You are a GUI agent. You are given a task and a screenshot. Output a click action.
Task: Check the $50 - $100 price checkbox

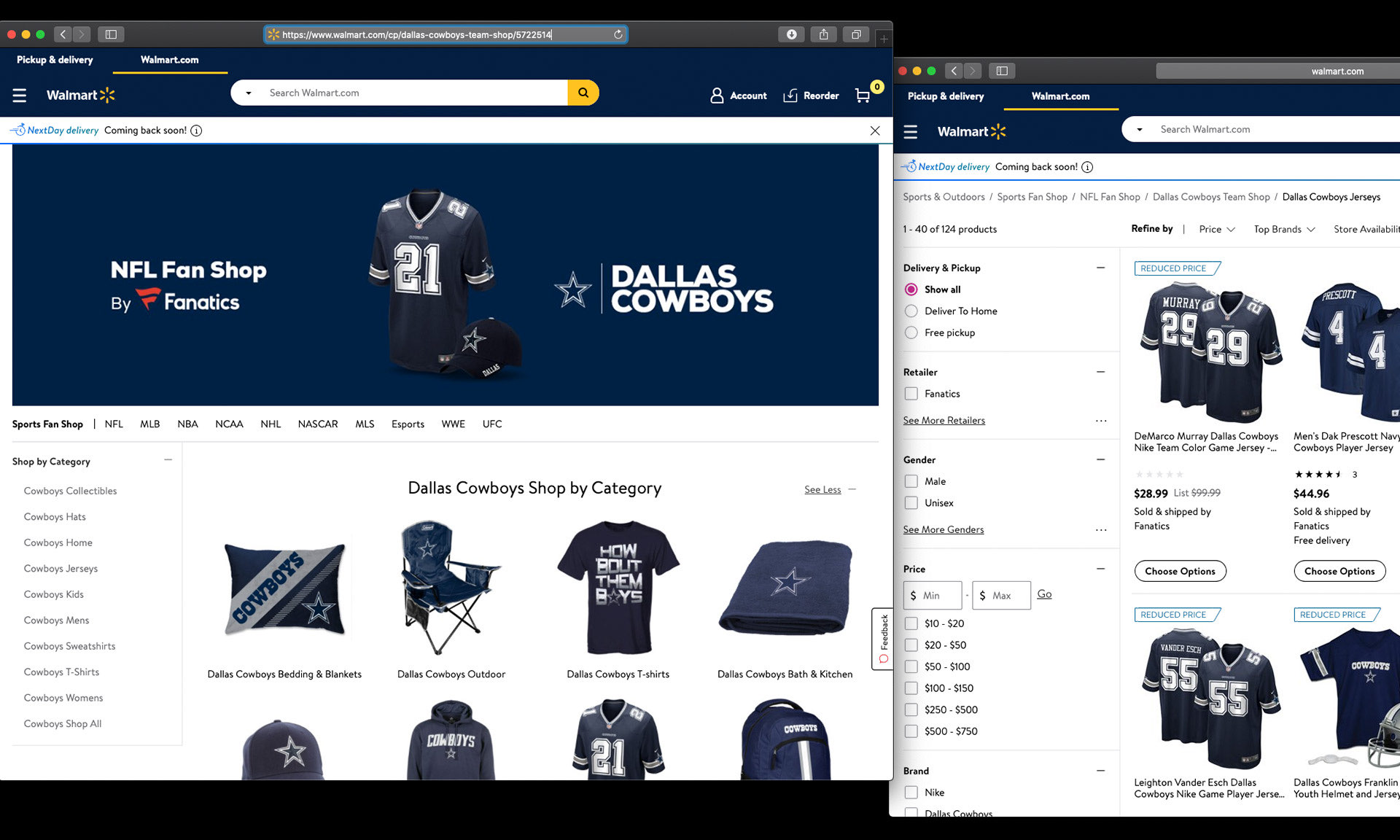pyautogui.click(x=911, y=666)
